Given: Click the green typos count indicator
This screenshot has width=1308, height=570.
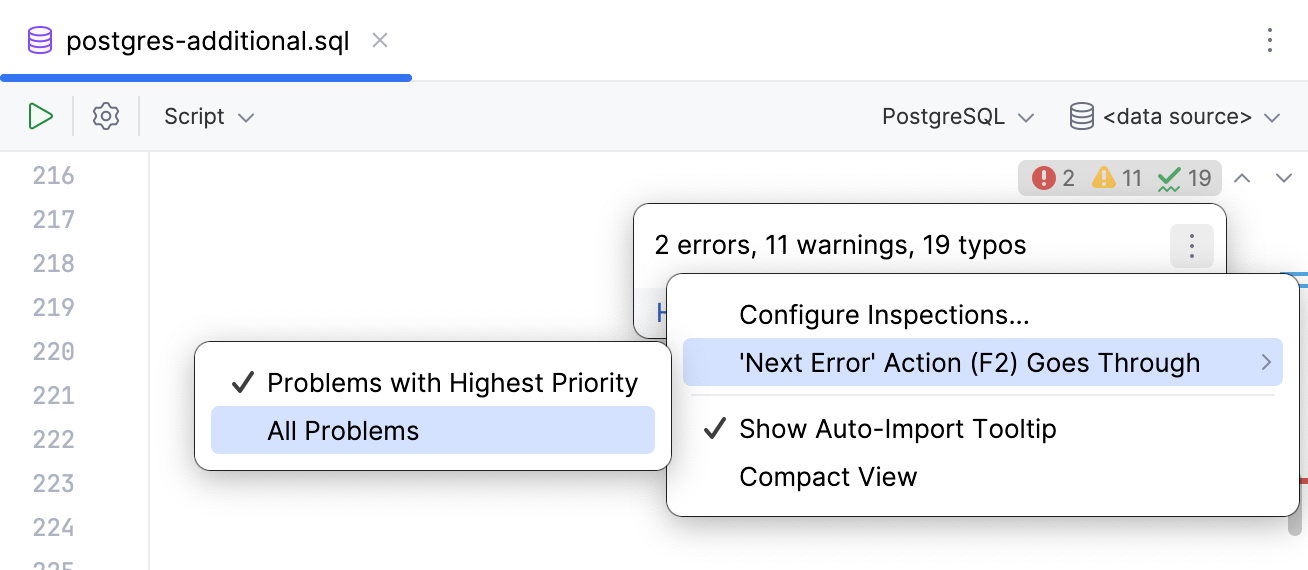Looking at the screenshot, I should click(1184, 178).
